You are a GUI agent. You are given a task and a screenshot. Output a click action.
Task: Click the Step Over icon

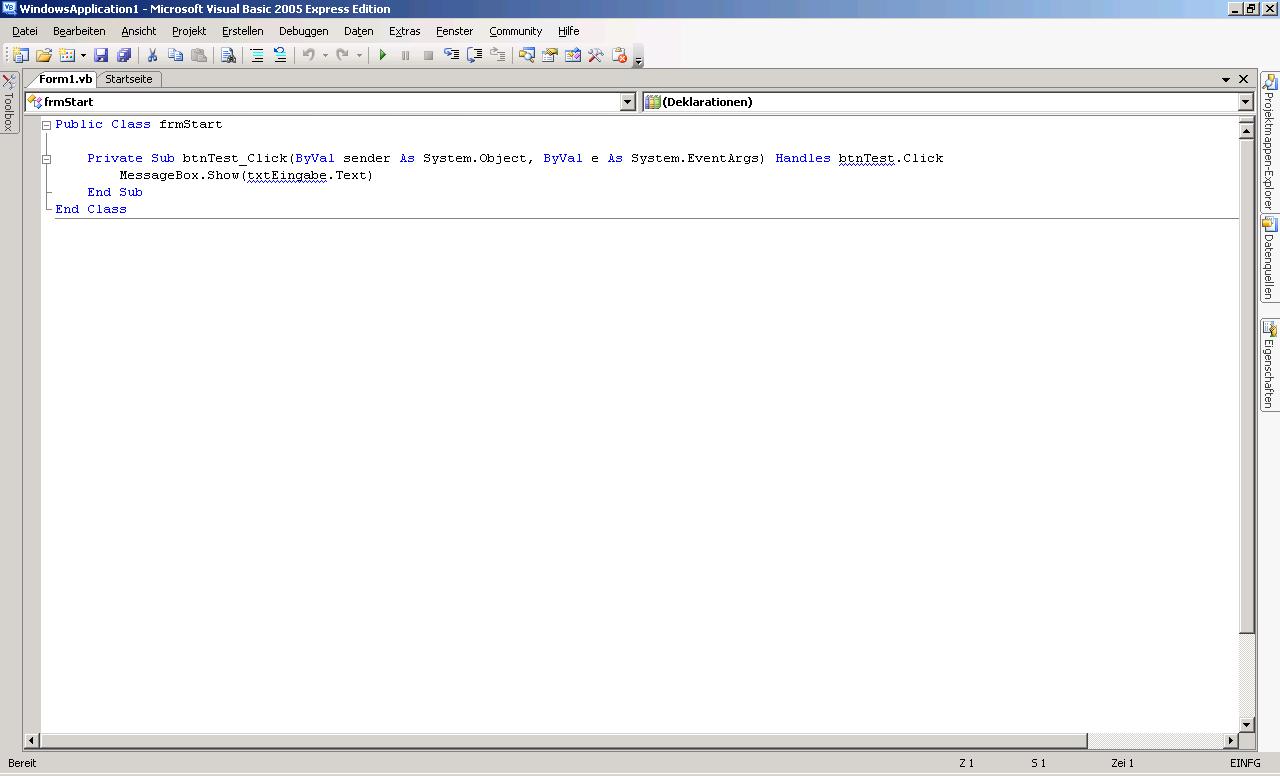click(474, 56)
